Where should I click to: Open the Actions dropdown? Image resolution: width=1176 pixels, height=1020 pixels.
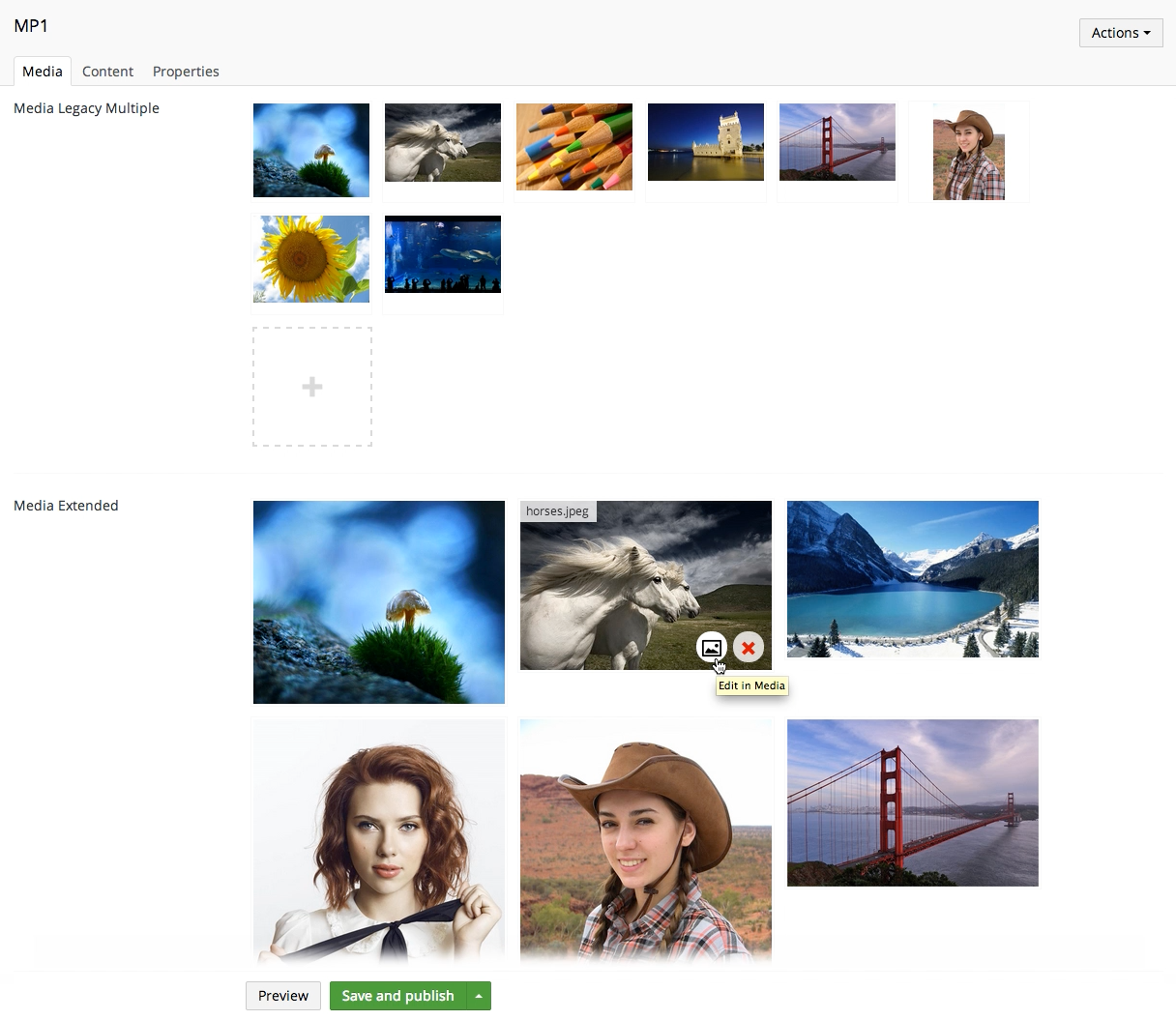1121,32
